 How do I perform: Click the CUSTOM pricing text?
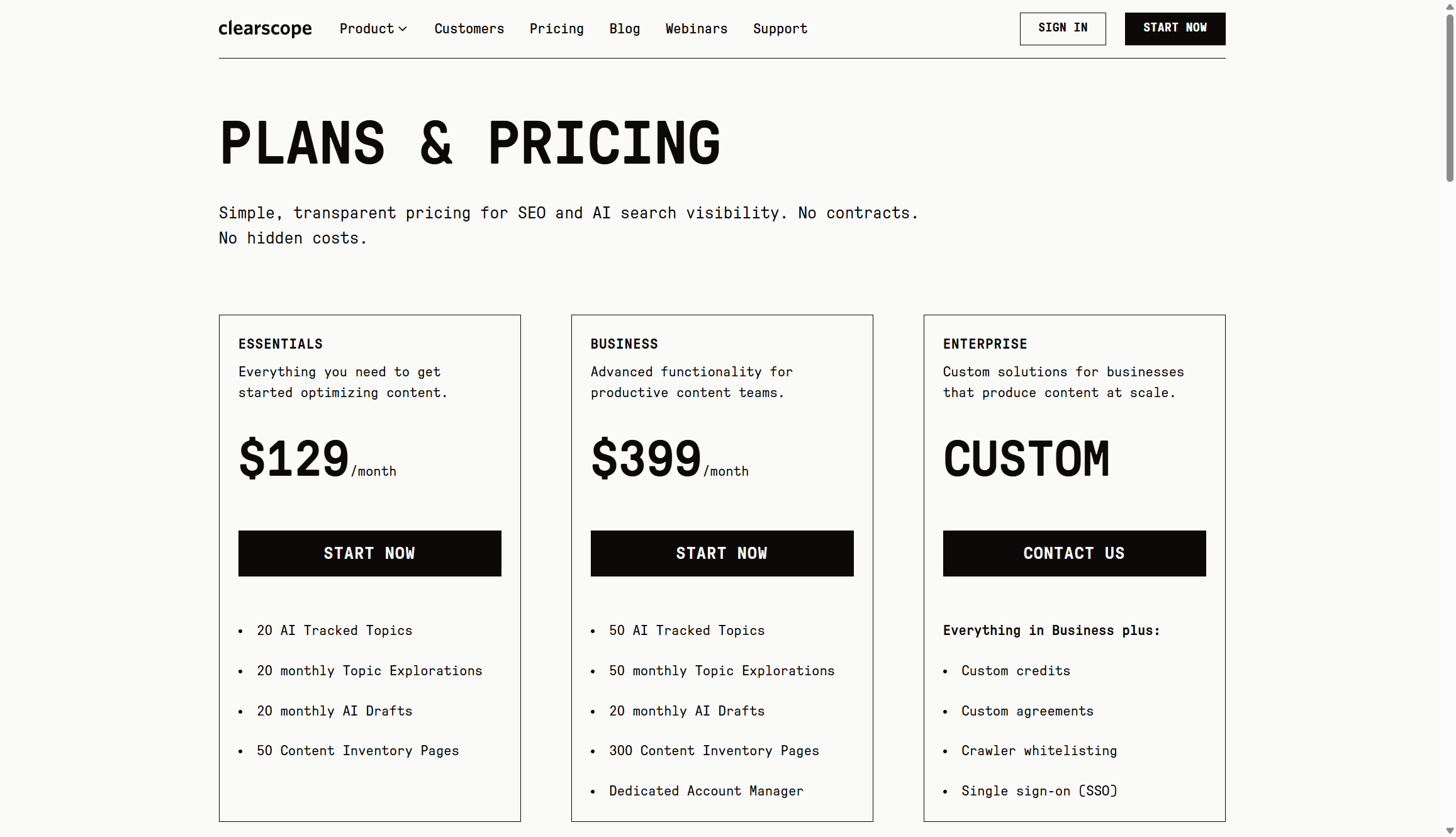[1026, 459]
